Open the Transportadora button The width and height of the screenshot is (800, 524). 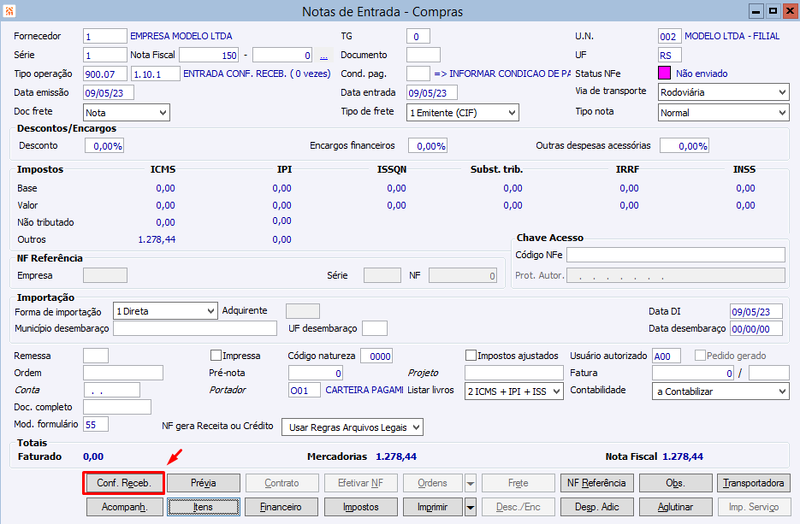pos(753,483)
